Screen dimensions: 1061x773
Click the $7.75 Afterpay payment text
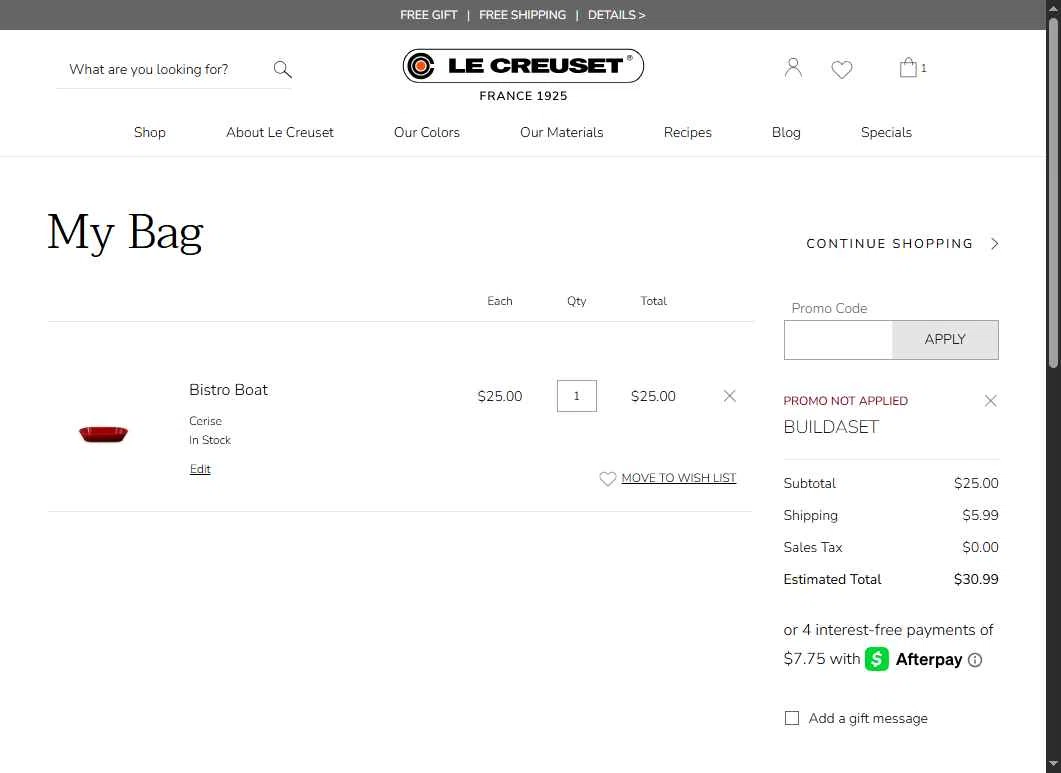(805, 659)
